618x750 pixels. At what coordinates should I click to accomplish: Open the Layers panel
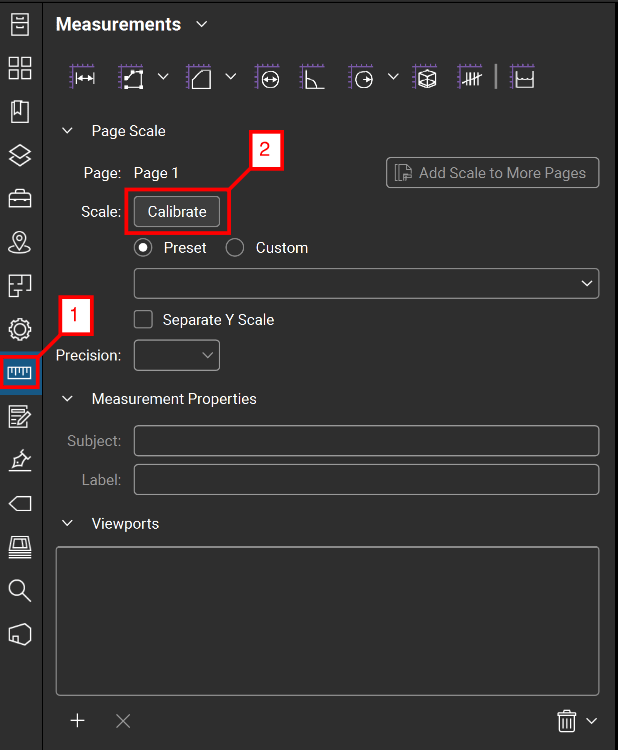[x=20, y=155]
